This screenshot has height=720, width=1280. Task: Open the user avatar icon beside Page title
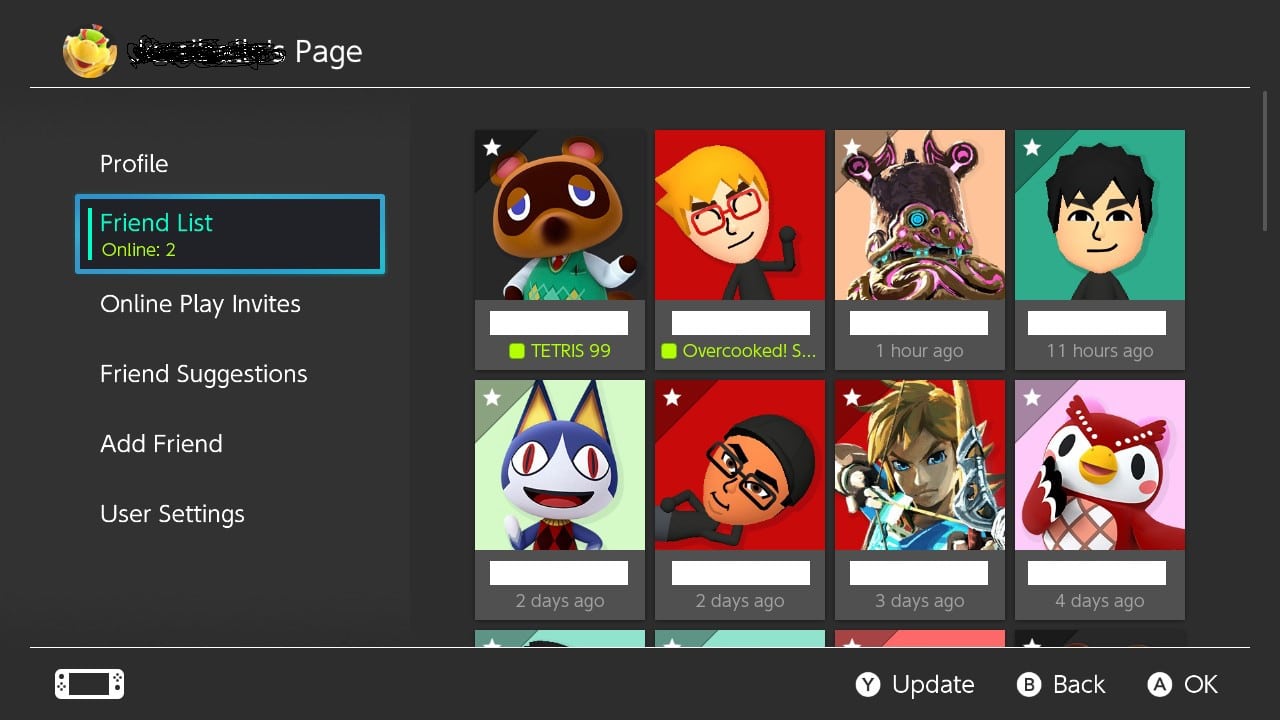tap(90, 51)
